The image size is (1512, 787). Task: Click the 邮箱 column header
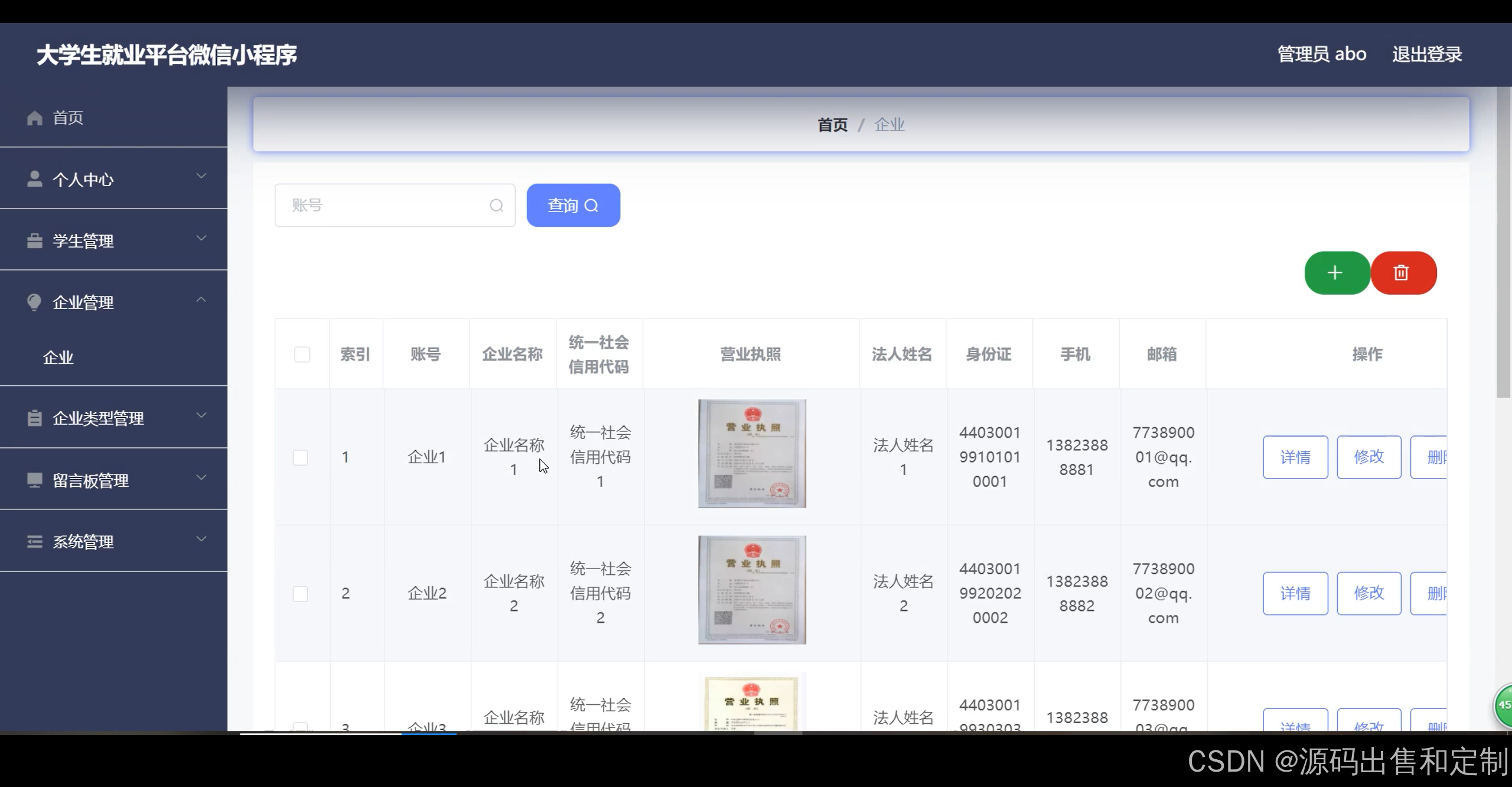[x=1162, y=354]
